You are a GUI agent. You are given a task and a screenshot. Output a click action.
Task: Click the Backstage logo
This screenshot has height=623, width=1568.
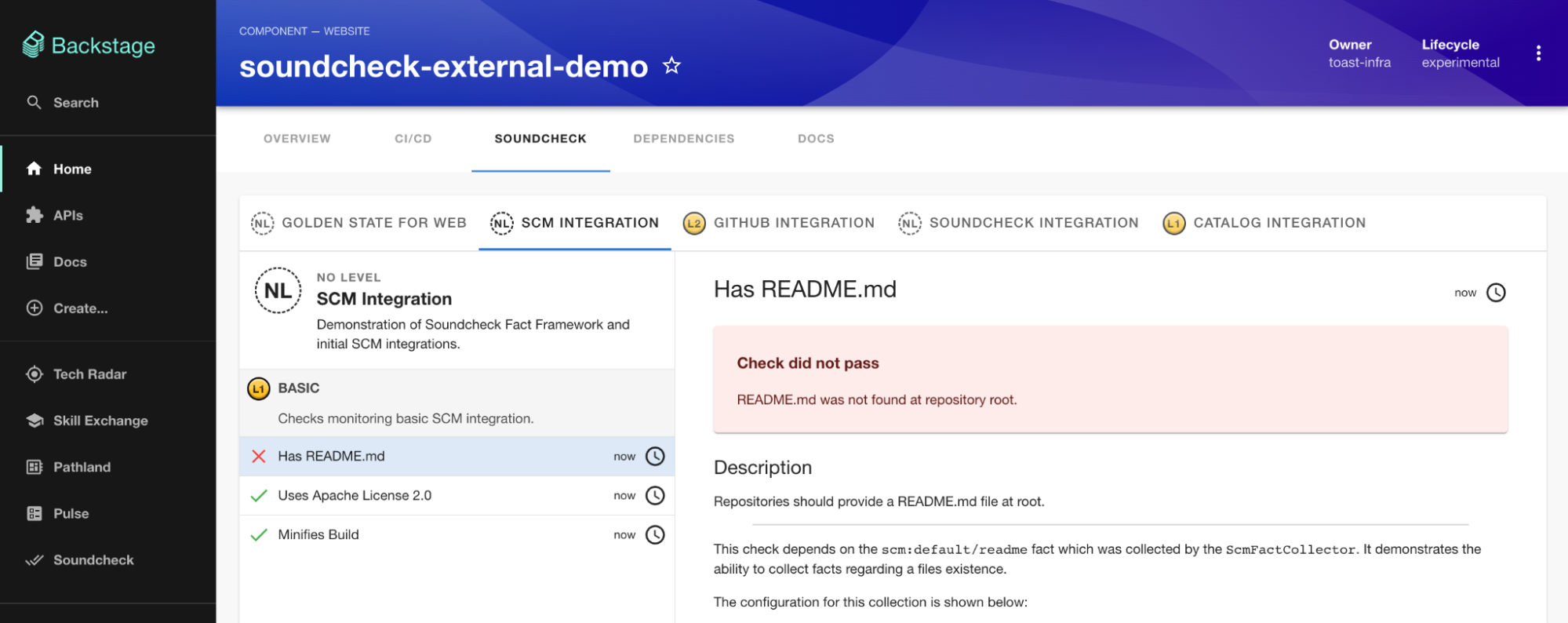point(89,45)
